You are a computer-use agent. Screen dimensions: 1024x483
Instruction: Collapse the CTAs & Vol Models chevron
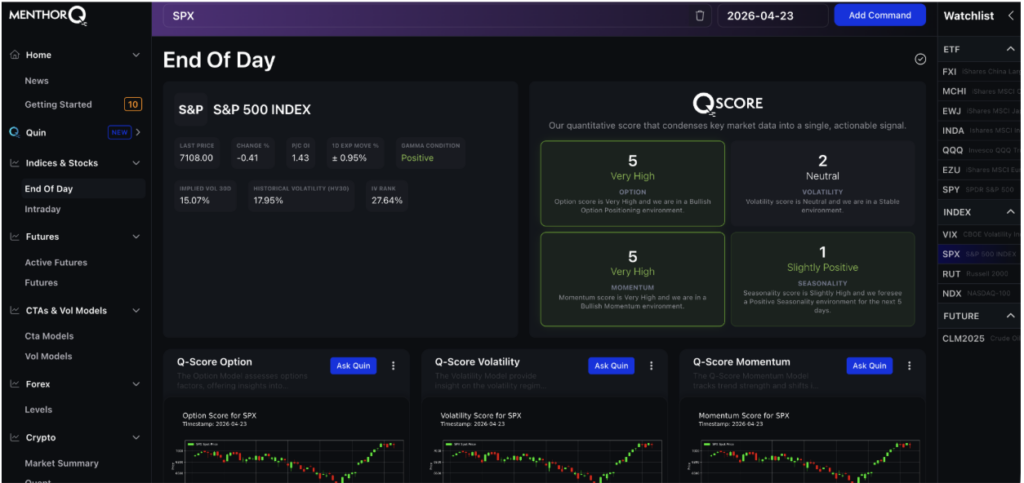tap(136, 311)
